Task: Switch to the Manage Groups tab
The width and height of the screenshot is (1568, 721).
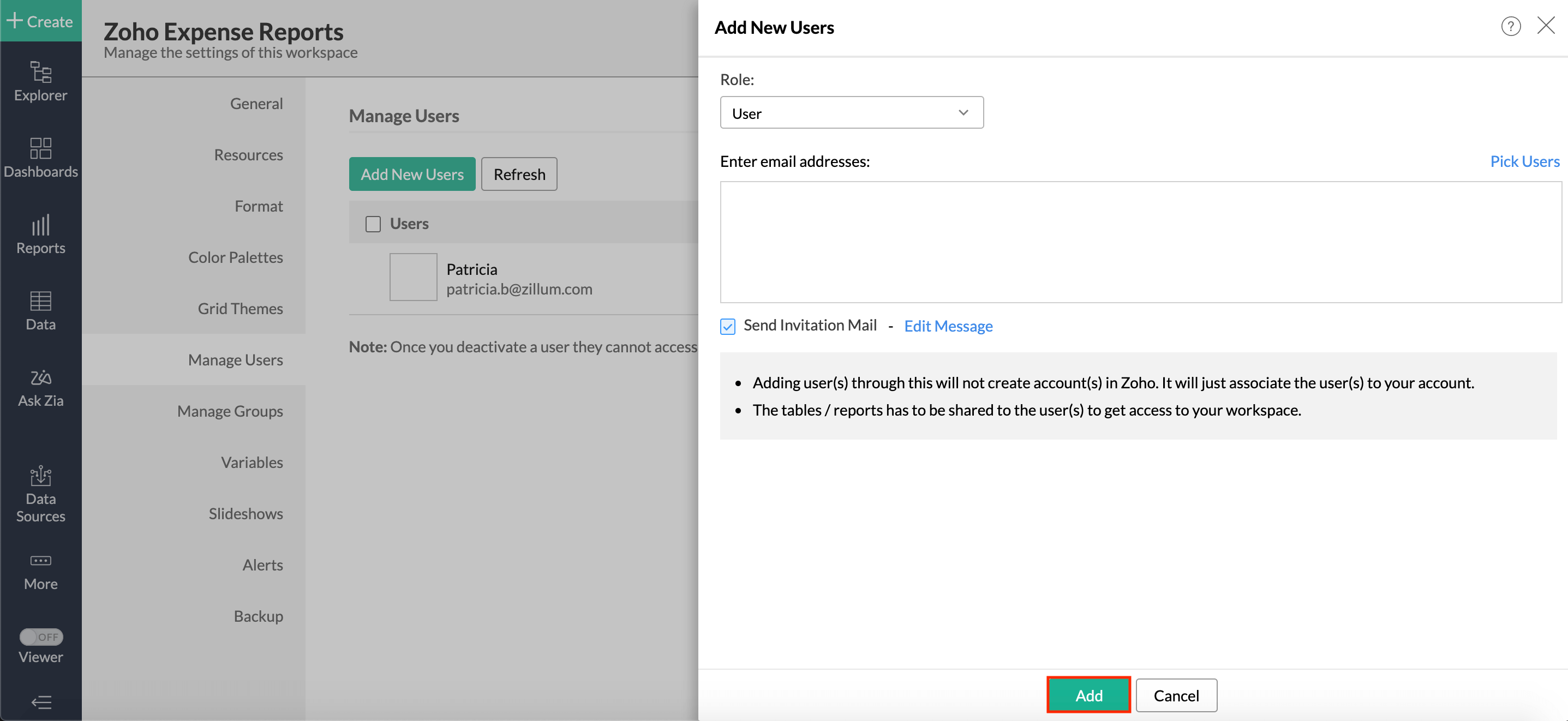Action: click(230, 411)
